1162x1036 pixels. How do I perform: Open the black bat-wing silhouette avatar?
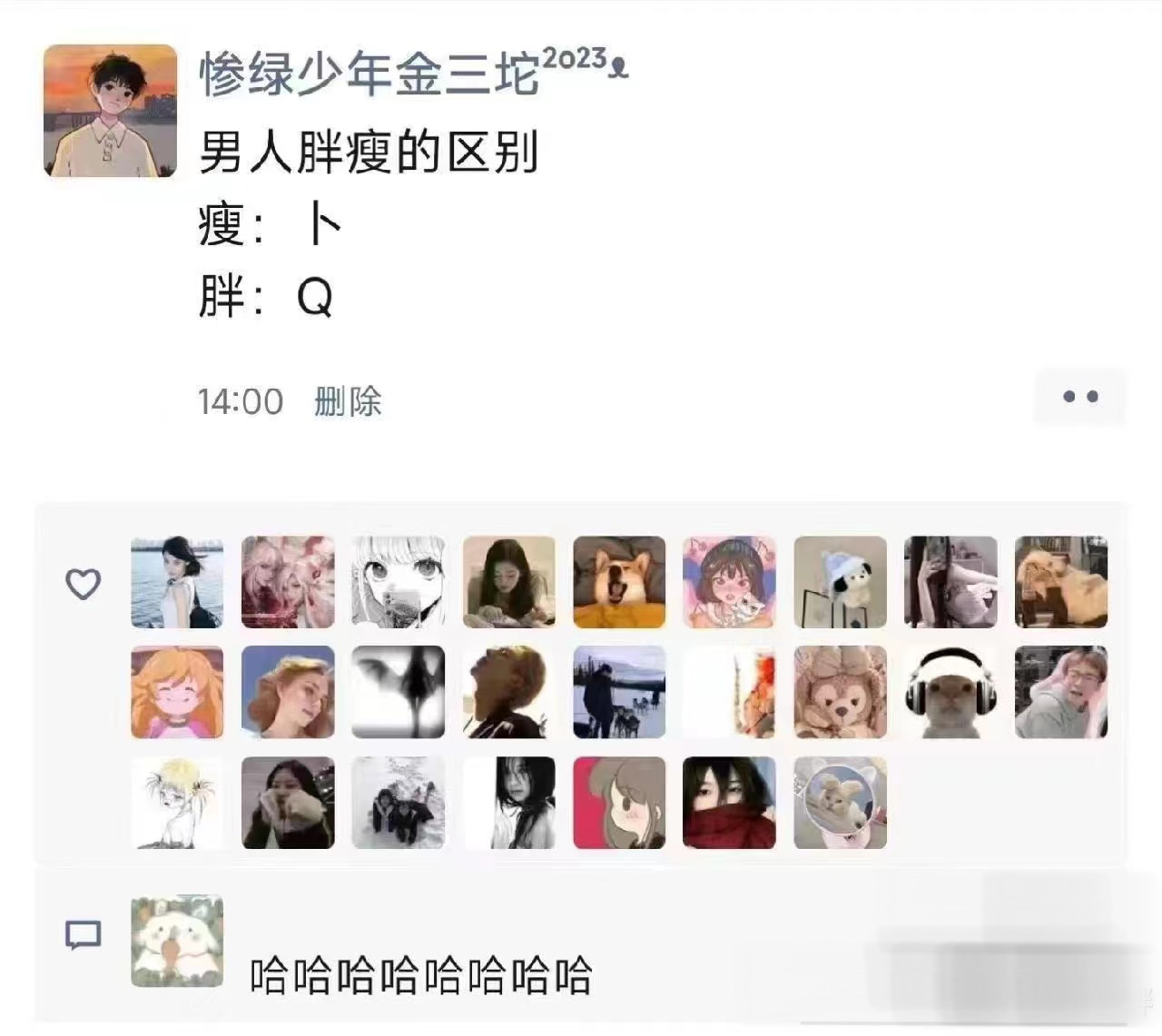(x=398, y=692)
